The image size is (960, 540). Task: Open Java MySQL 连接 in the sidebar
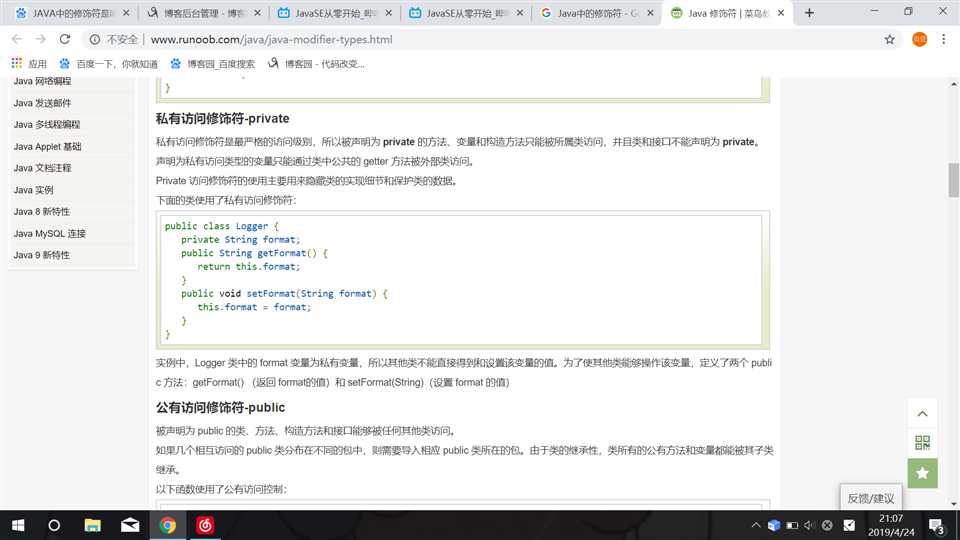(50, 233)
